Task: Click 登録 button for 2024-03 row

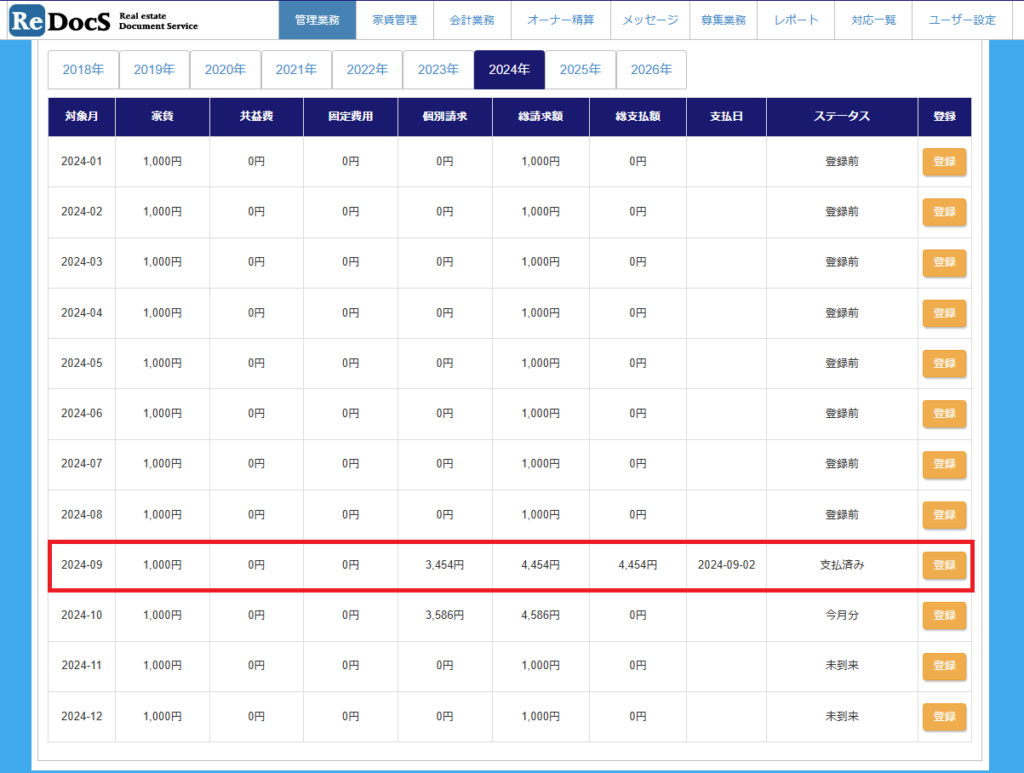Action: pyautogui.click(x=944, y=262)
